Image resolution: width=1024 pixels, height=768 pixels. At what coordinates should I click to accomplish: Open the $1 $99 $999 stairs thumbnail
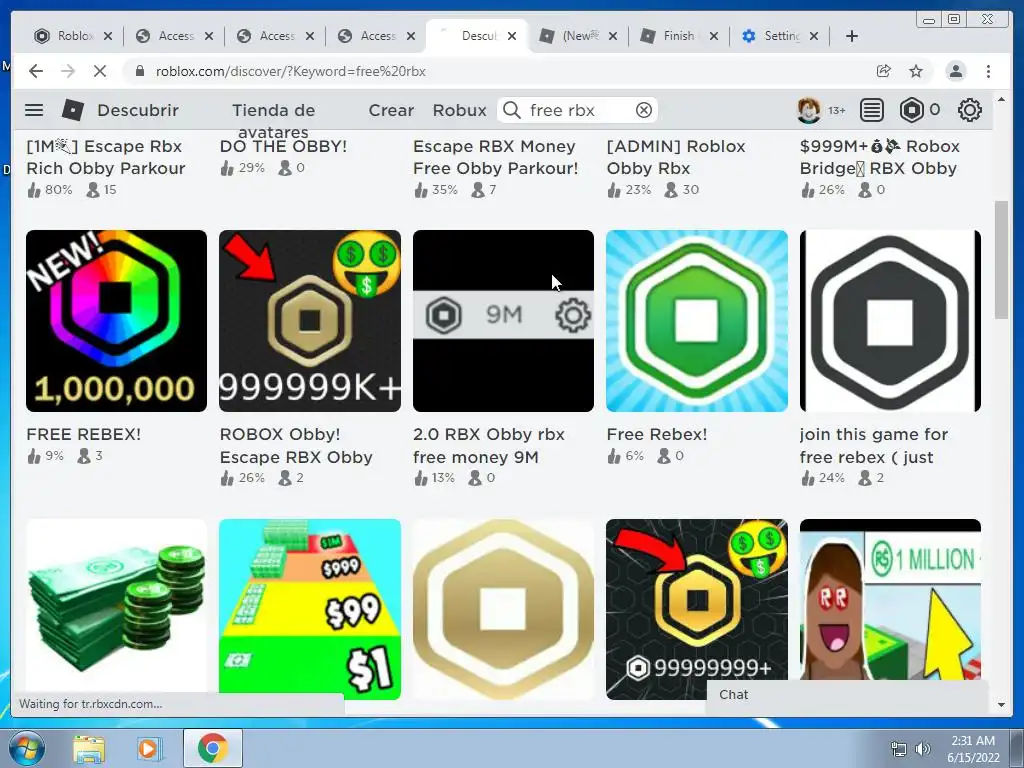[x=310, y=609]
